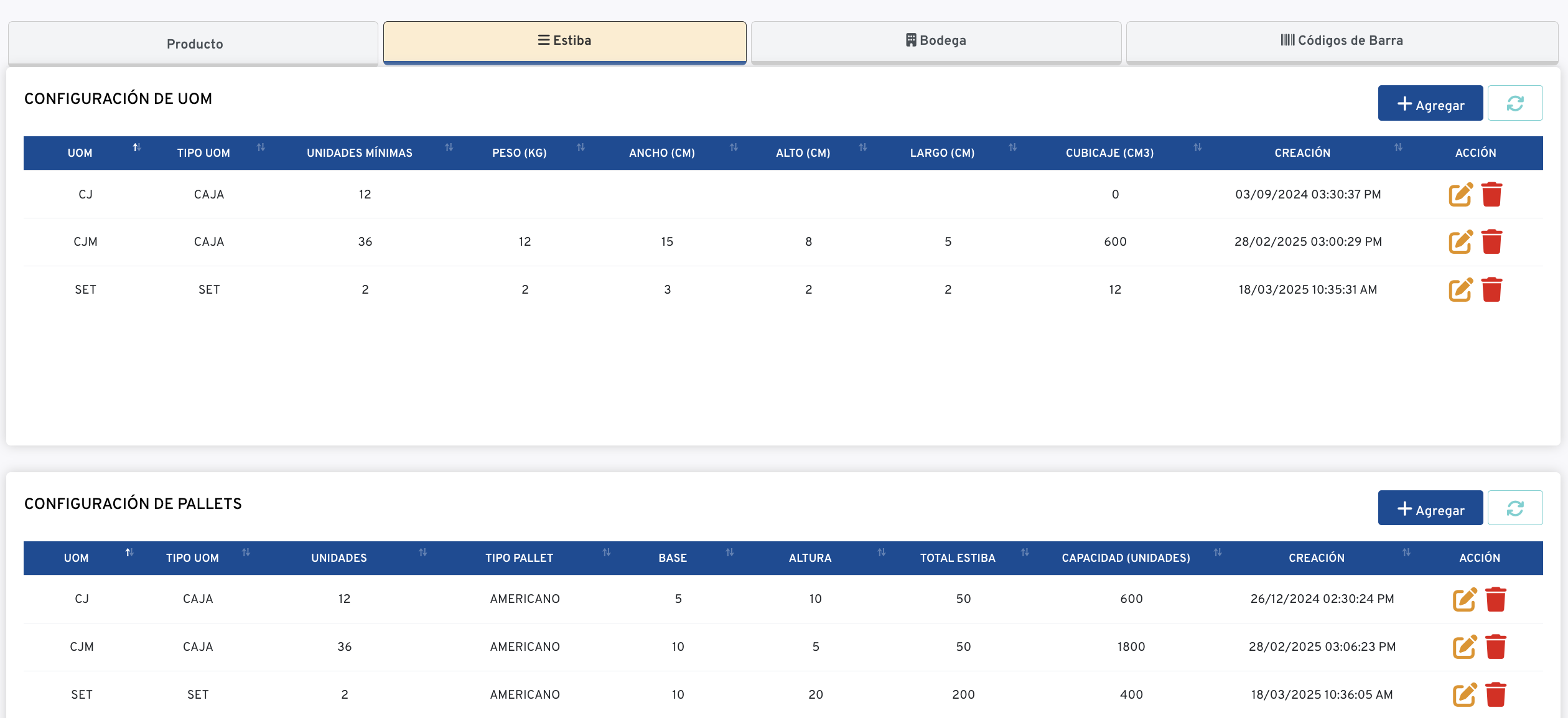Delete the SET pallet configuration row

tap(1495, 695)
